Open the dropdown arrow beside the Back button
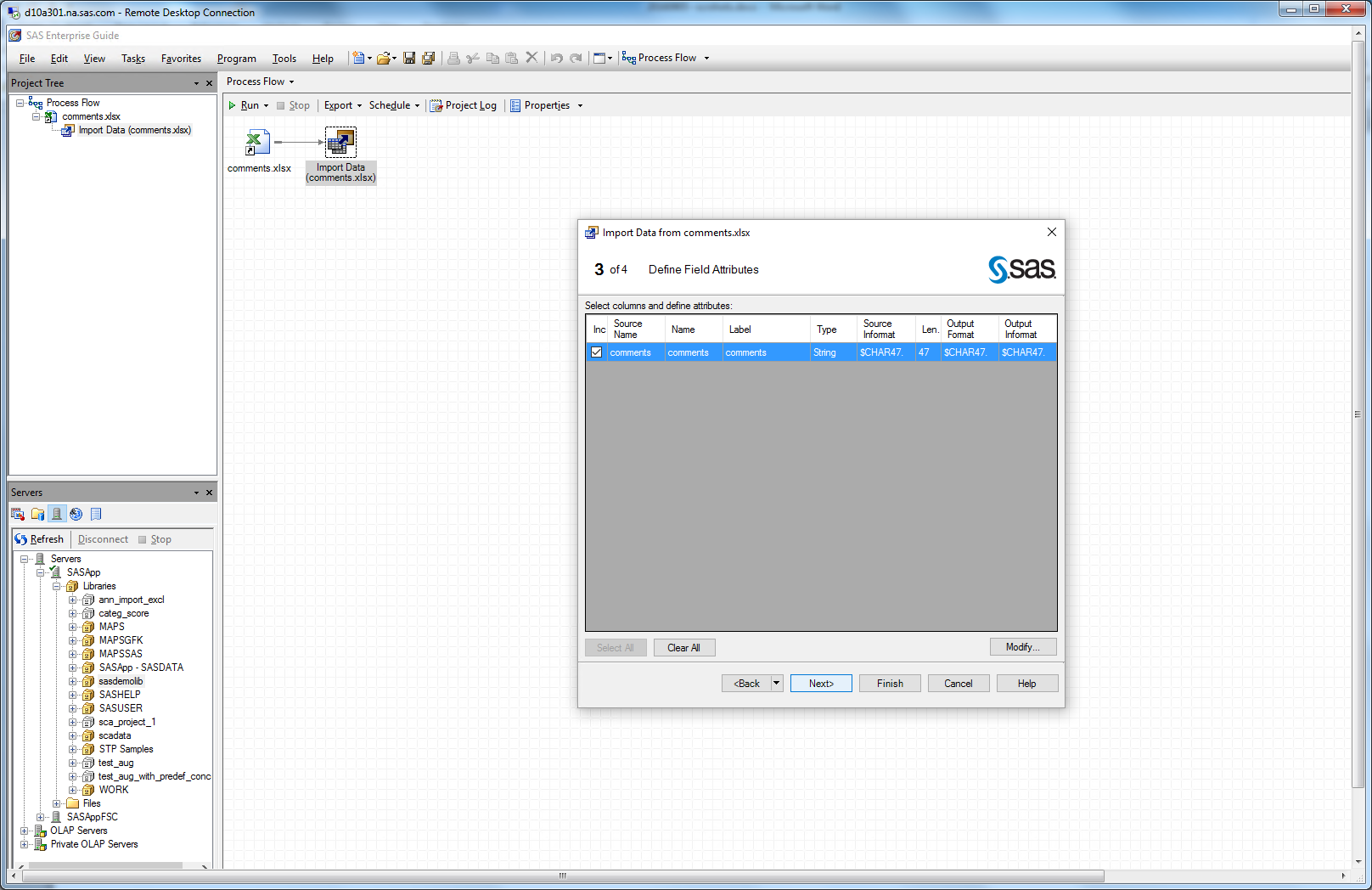 pos(776,683)
